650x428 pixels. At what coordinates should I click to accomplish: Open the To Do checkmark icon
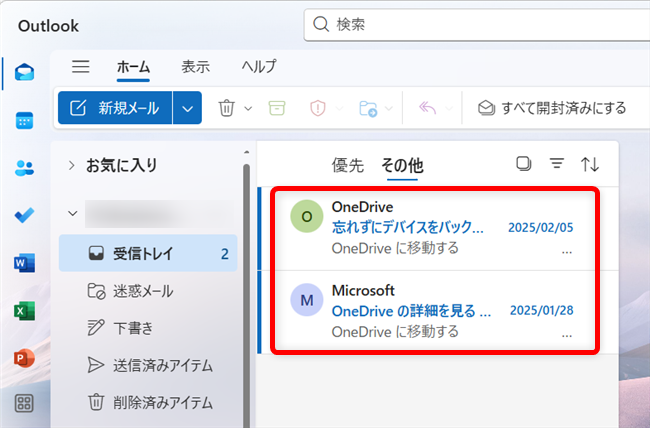[x=25, y=215]
